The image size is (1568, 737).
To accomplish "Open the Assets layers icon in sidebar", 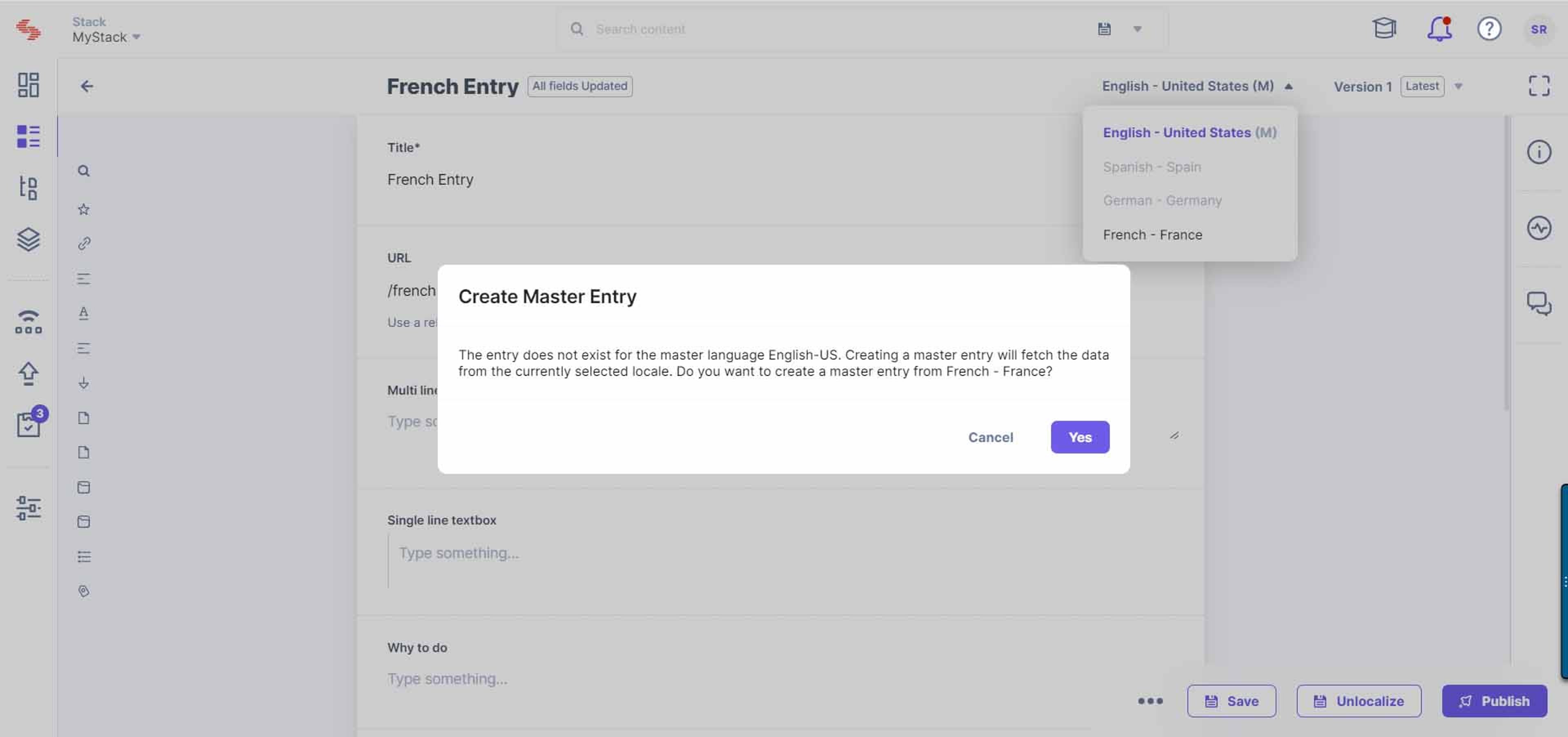I will pos(28,239).
